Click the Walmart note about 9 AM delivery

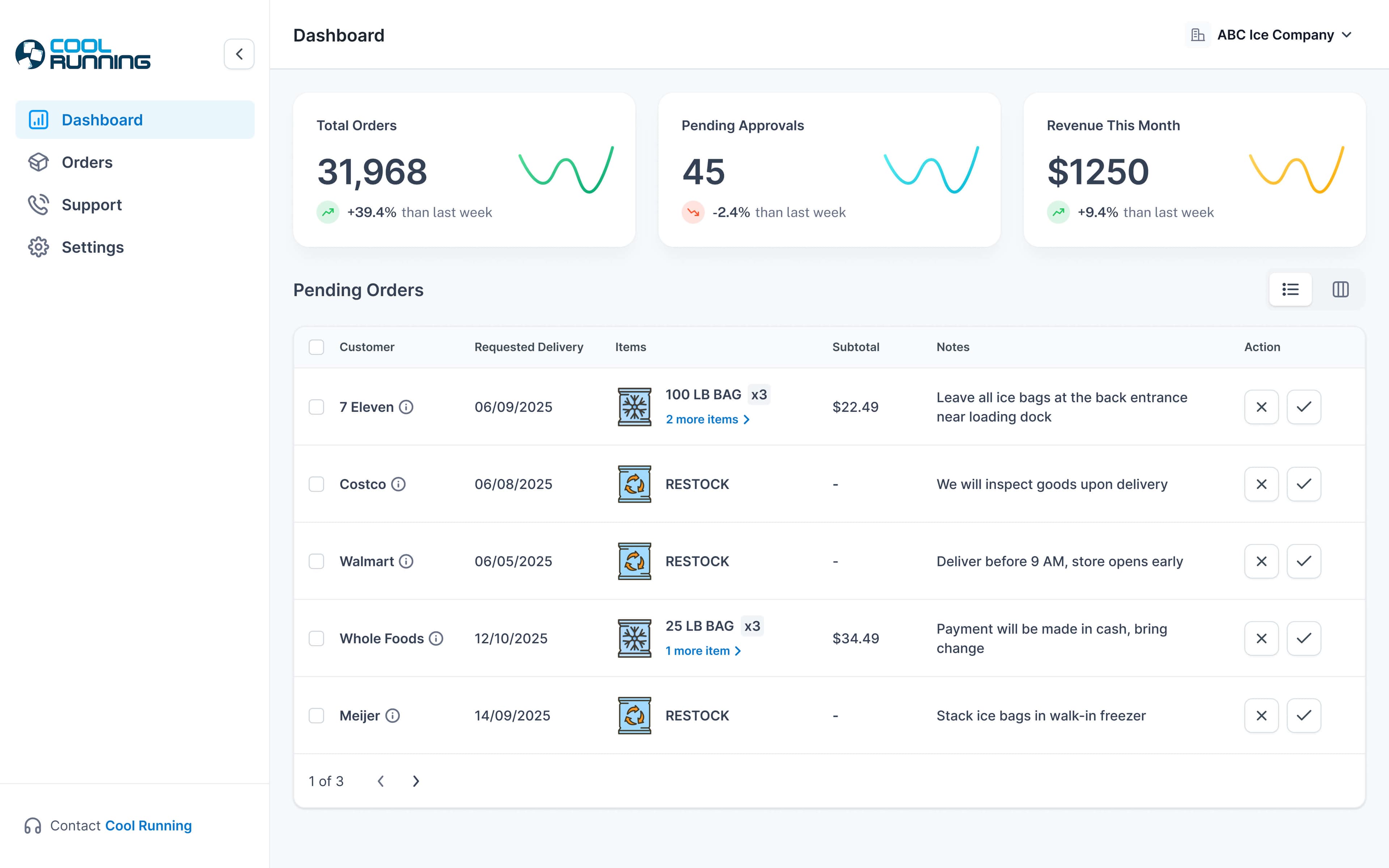pos(1059,561)
